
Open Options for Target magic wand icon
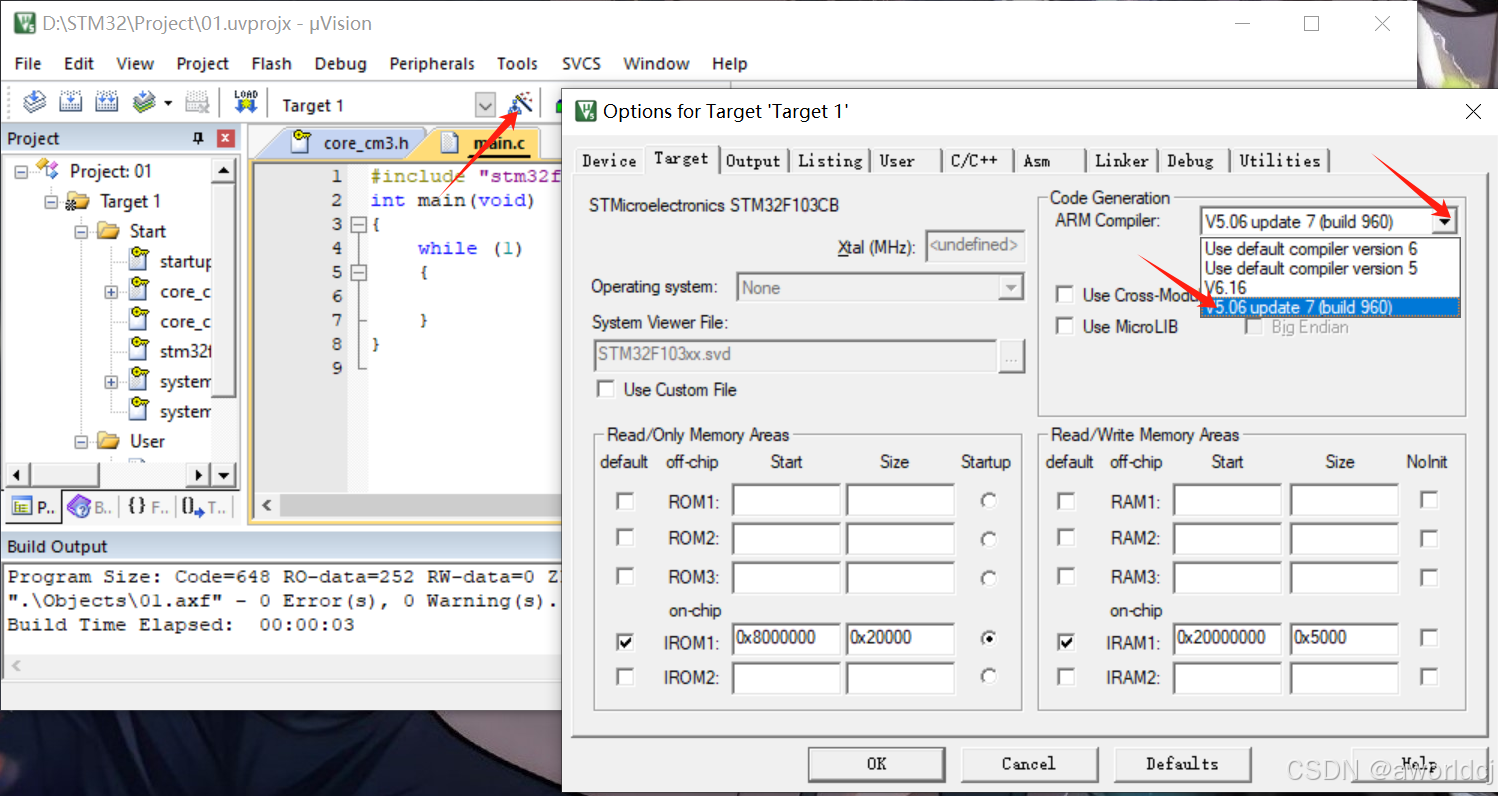(x=521, y=104)
